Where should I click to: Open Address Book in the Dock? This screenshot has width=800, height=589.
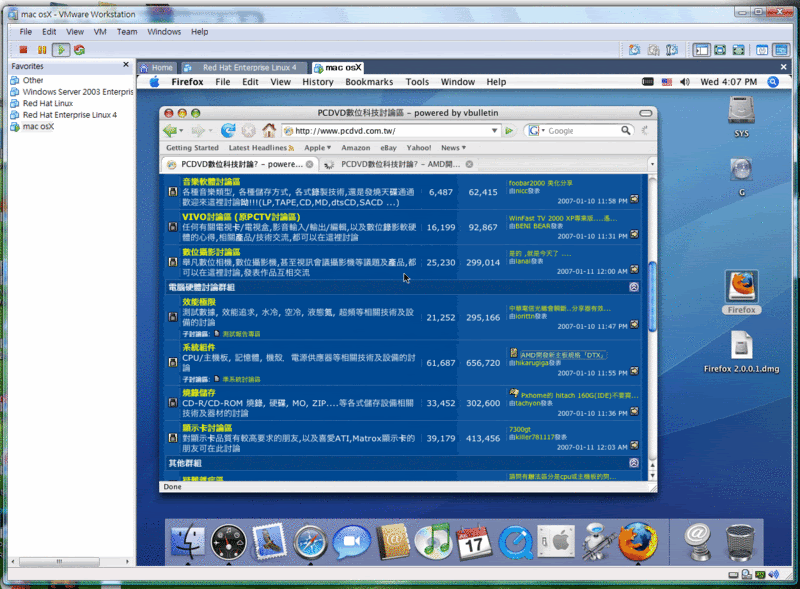[x=393, y=541]
